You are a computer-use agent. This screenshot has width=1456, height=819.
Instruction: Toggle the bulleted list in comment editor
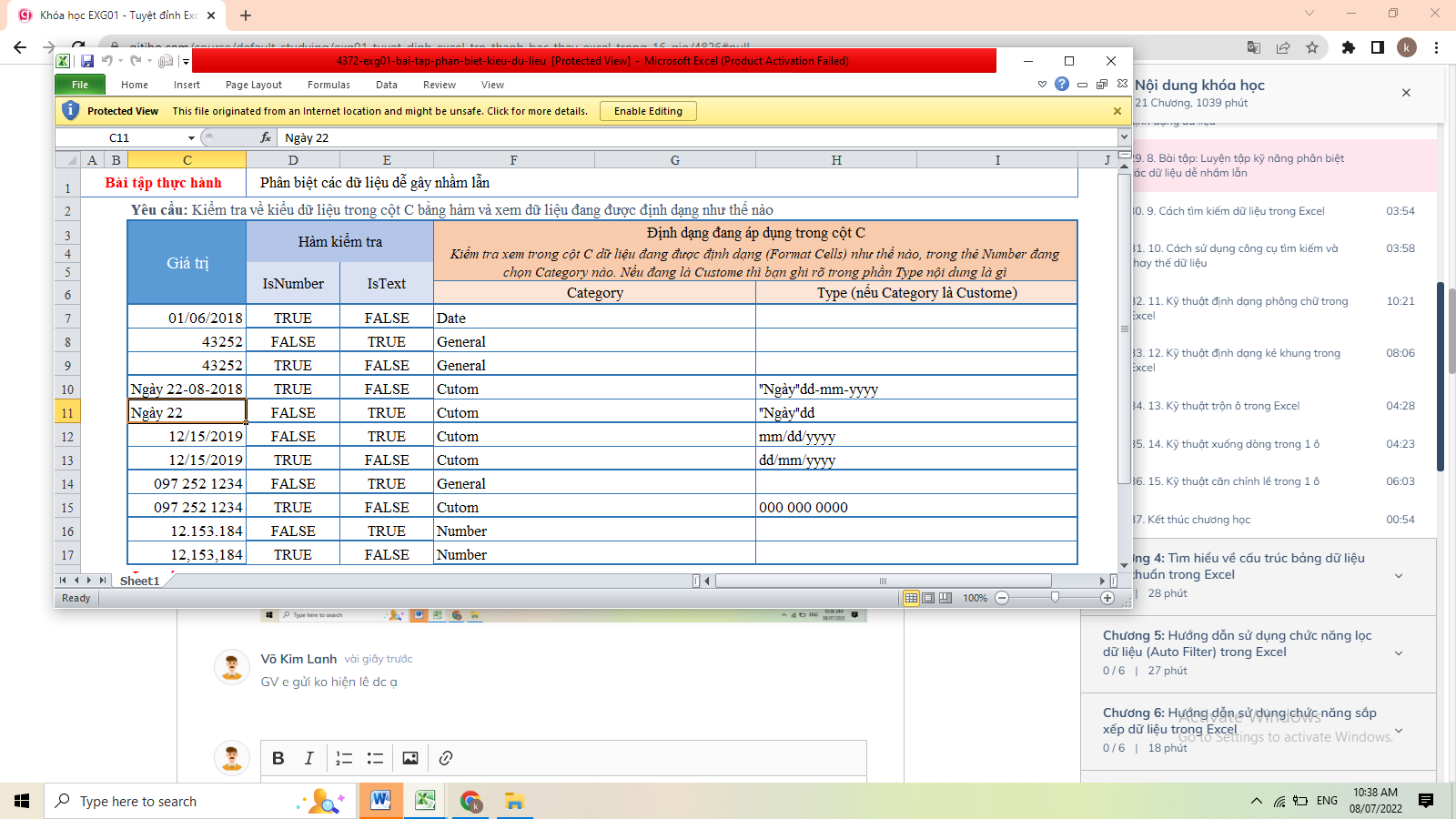(x=375, y=758)
